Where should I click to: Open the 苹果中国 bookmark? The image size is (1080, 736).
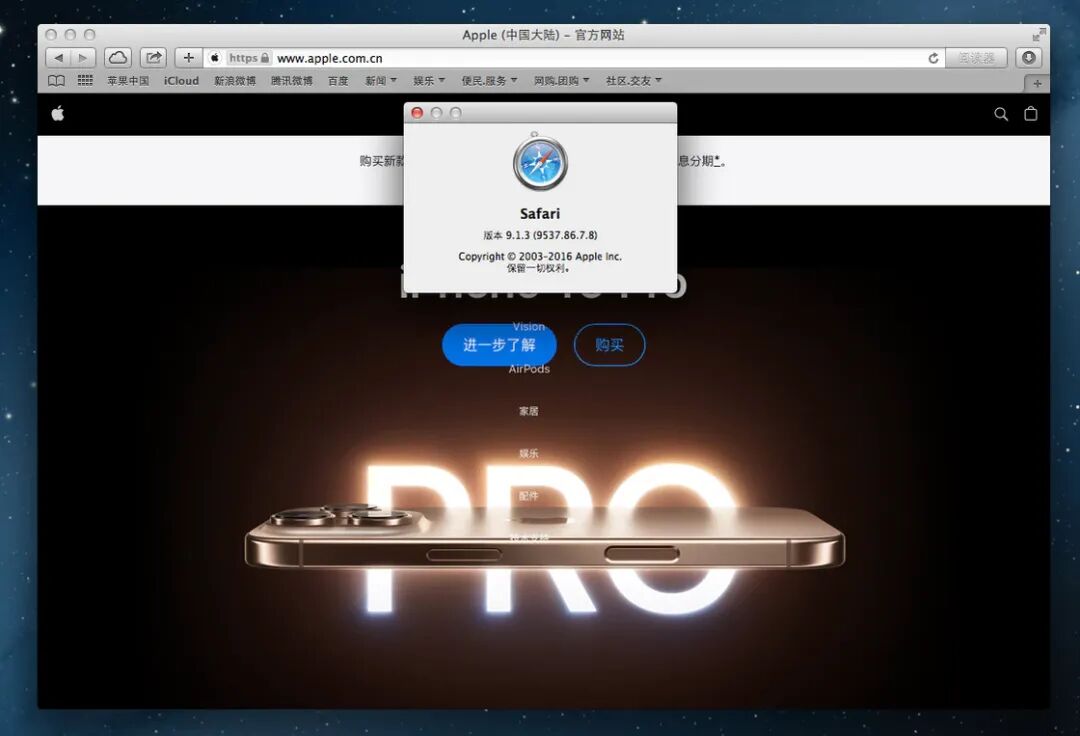click(128, 81)
